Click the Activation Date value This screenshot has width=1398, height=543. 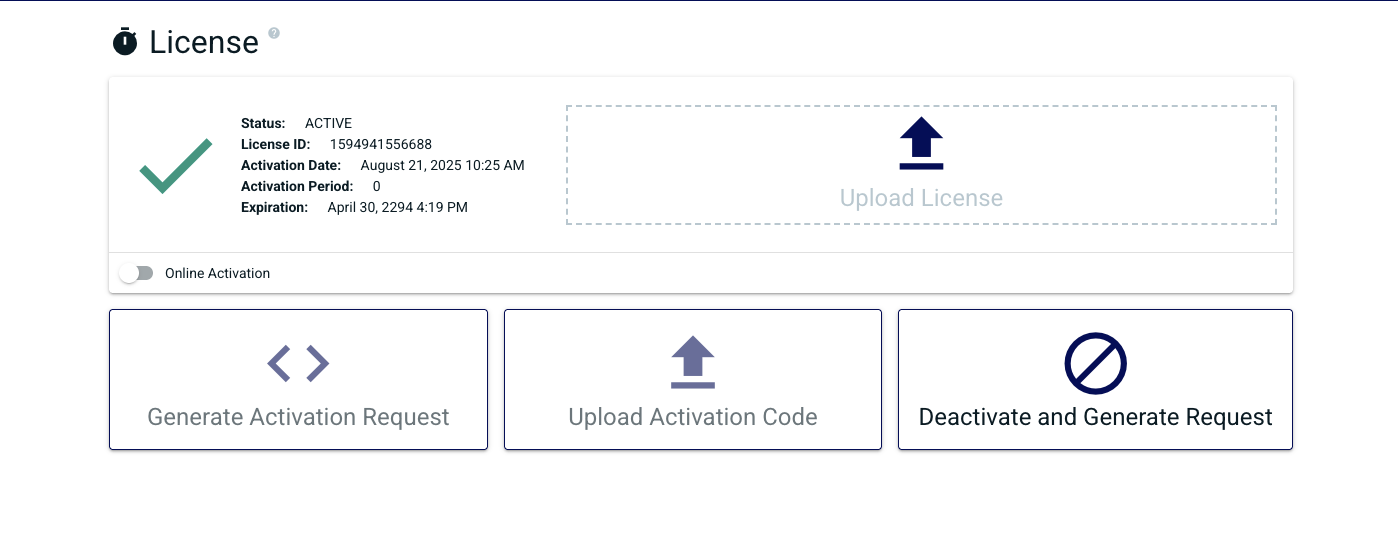442,165
